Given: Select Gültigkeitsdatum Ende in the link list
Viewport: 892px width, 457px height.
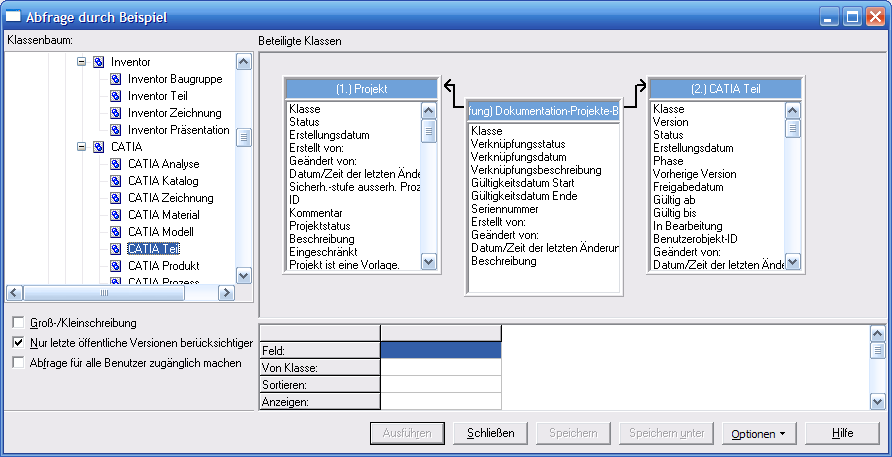Looking at the screenshot, I should click(524, 196).
